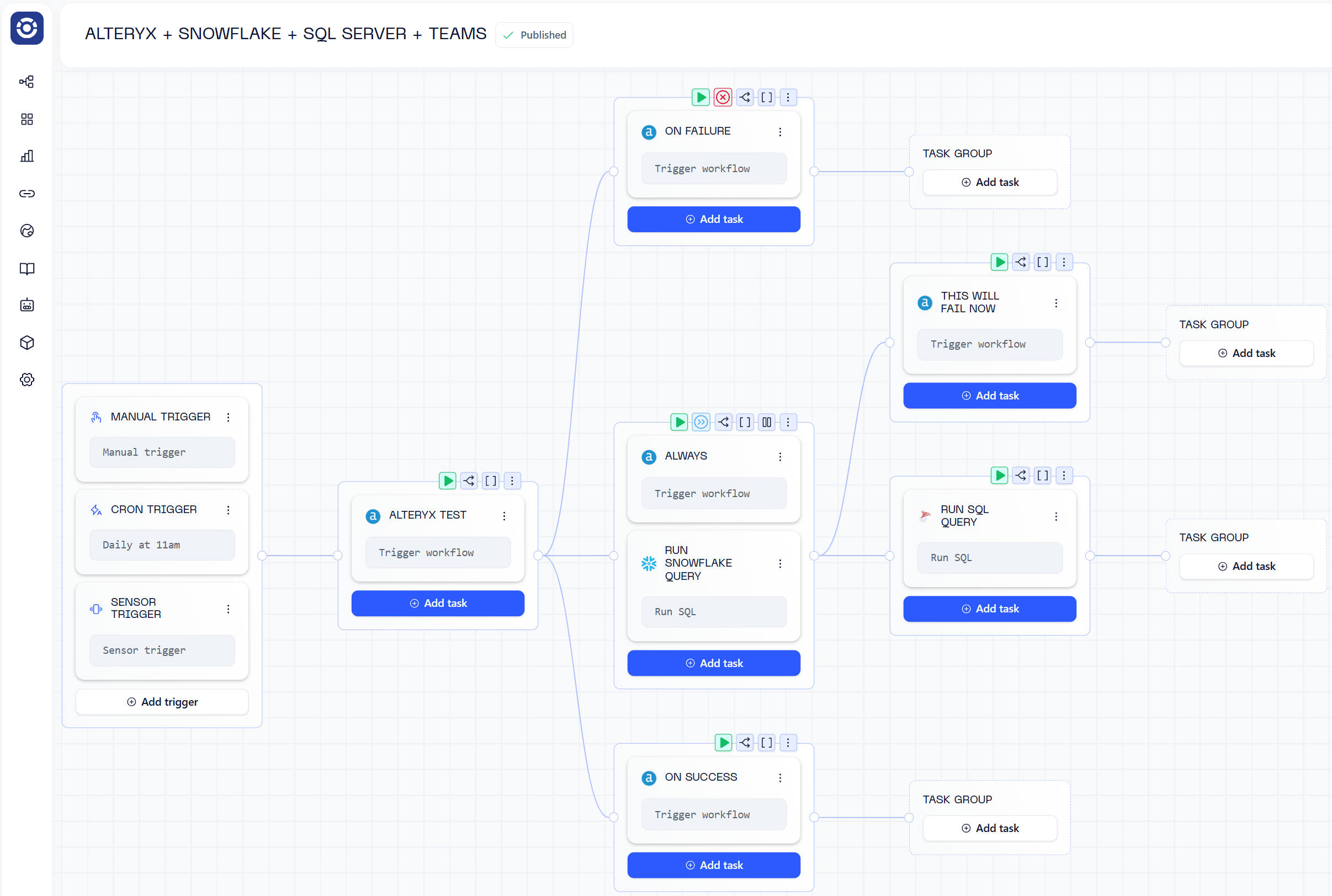Select the Daily at 11am cron field
This screenshot has width=1332, height=896.
[162, 545]
